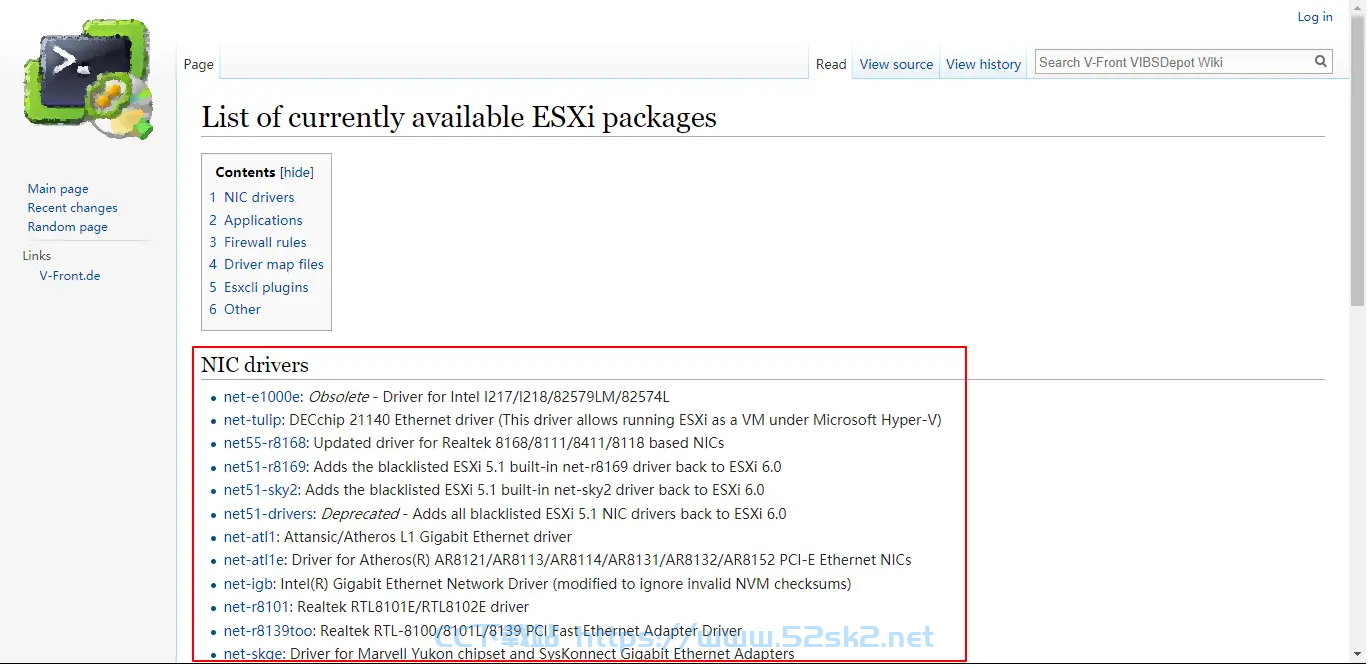The width and height of the screenshot is (1368, 667).
Task: Open the net55-r8168 package link
Action: (265, 443)
